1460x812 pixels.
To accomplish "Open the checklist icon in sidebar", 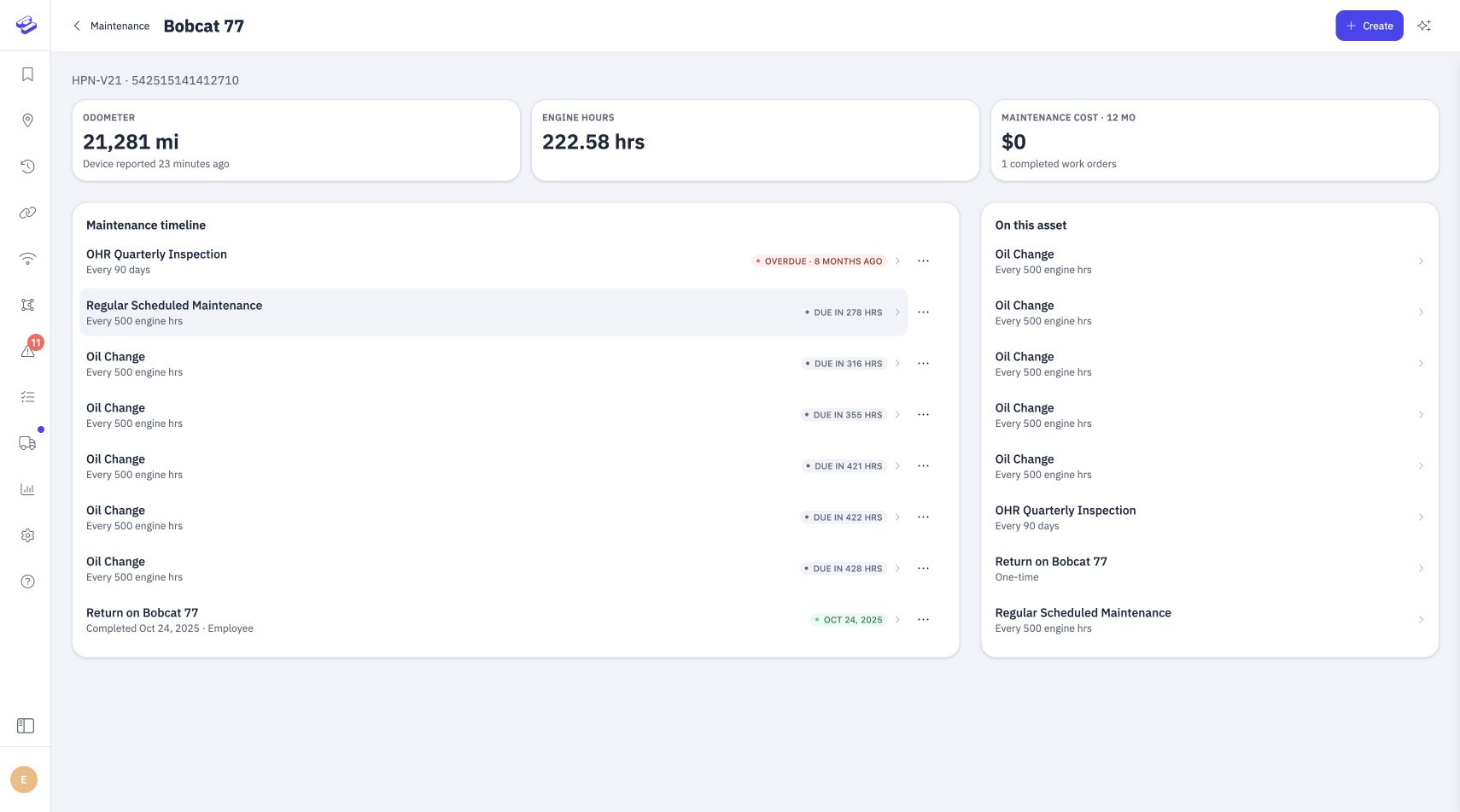I will click(27, 397).
